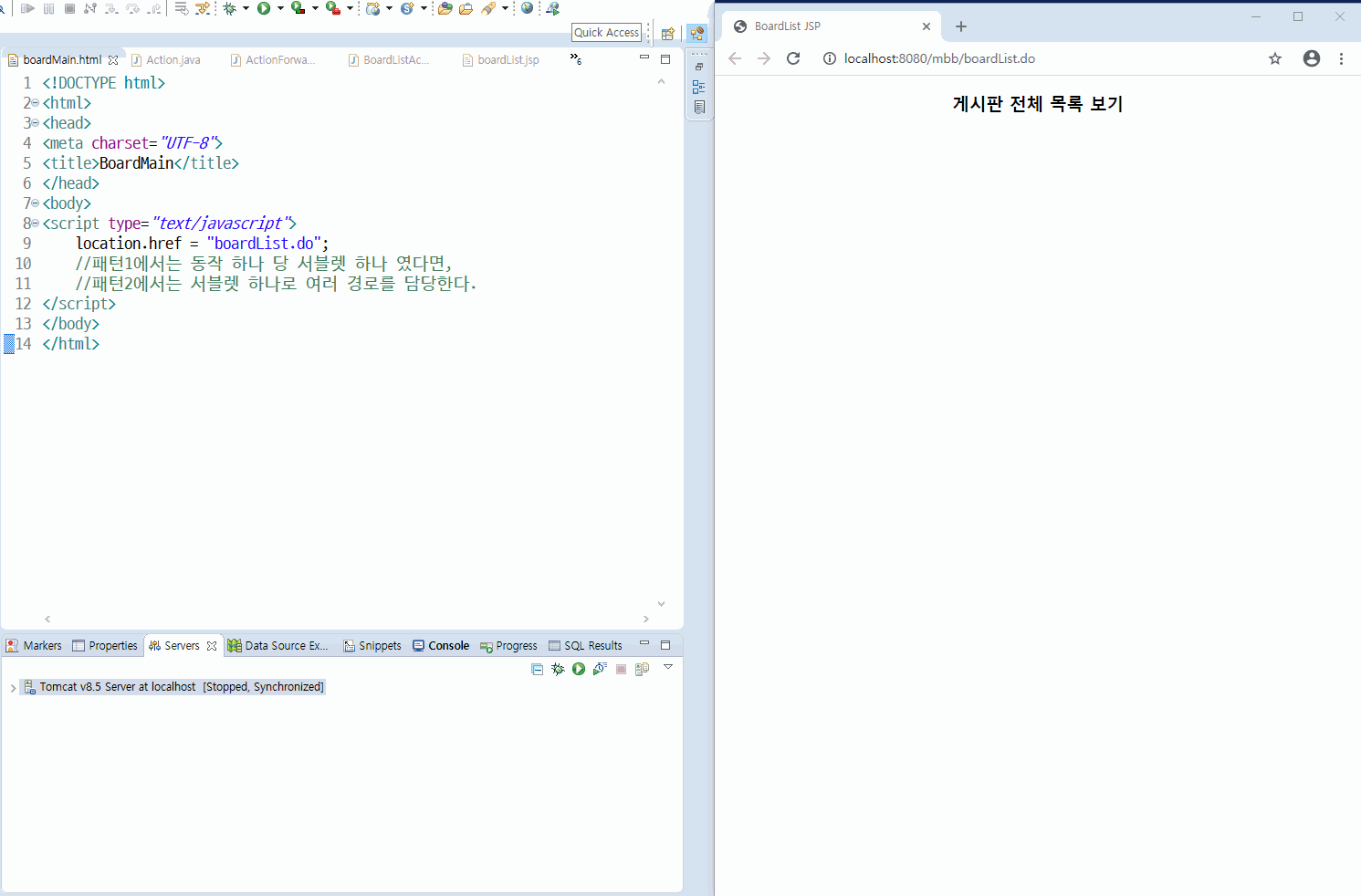This screenshot has width=1361, height=896.
Task: Open the Coverage dropdown arrow
Action: (315, 8)
